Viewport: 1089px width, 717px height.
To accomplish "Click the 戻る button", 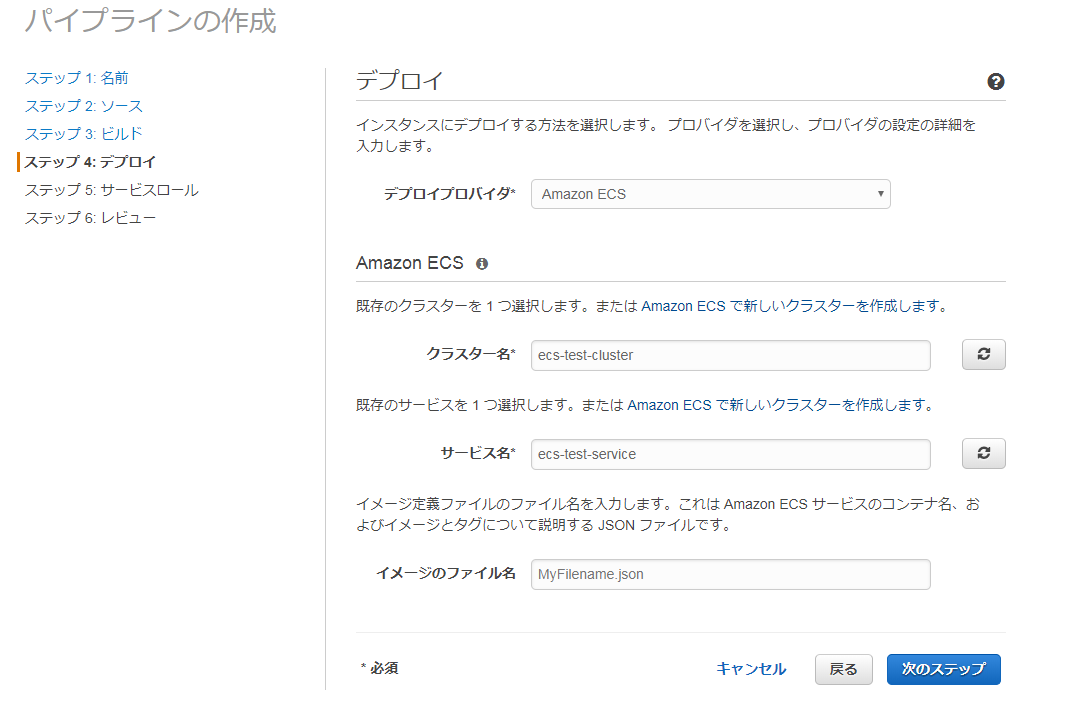I will [x=843, y=669].
